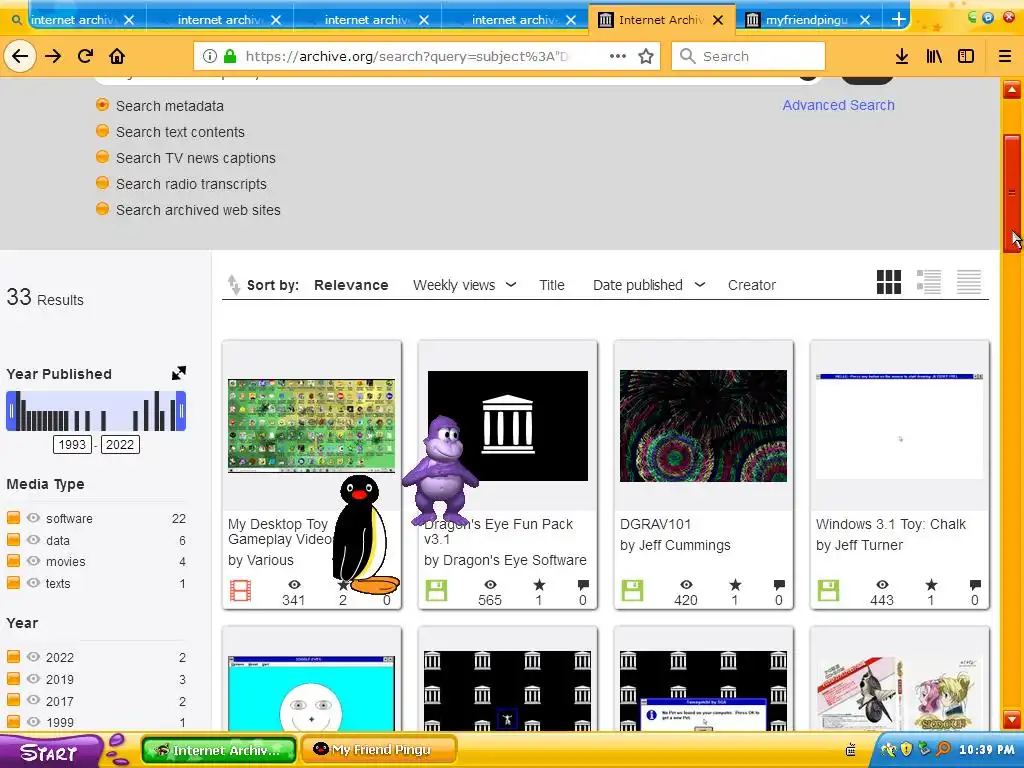1024x768 pixels.
Task: Open the page actions three-dot menu
Action: [x=617, y=56]
